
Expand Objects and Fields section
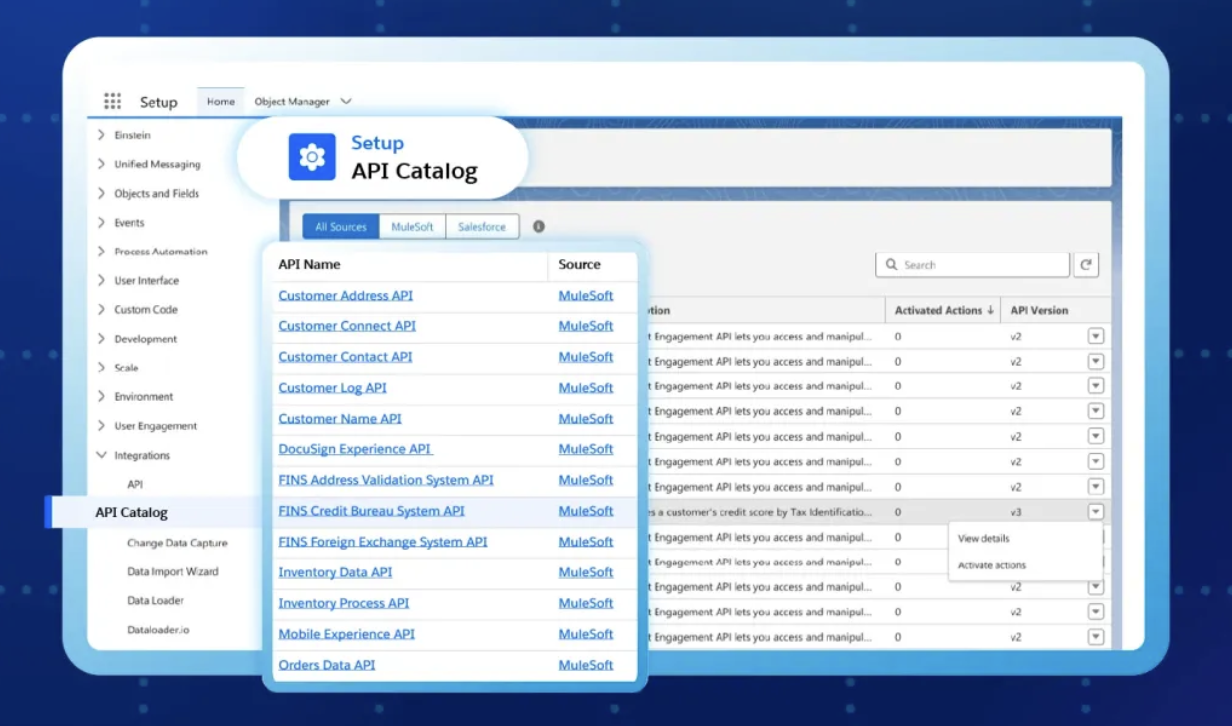click(101, 193)
